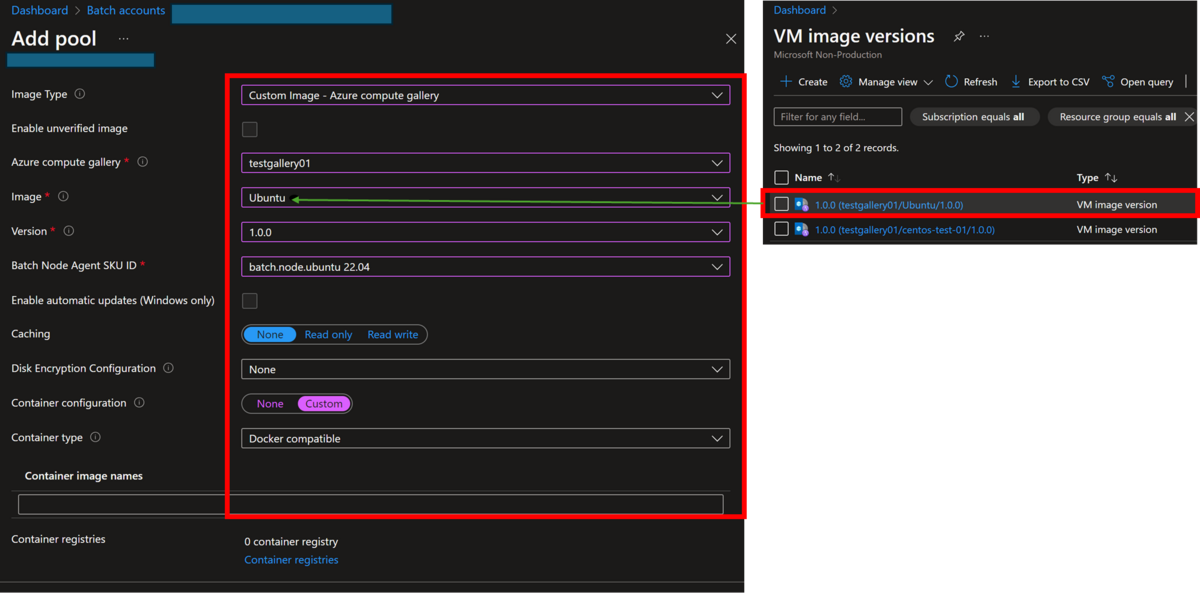Click the Container configuration info icon
1200x593 pixels.
[139, 403]
